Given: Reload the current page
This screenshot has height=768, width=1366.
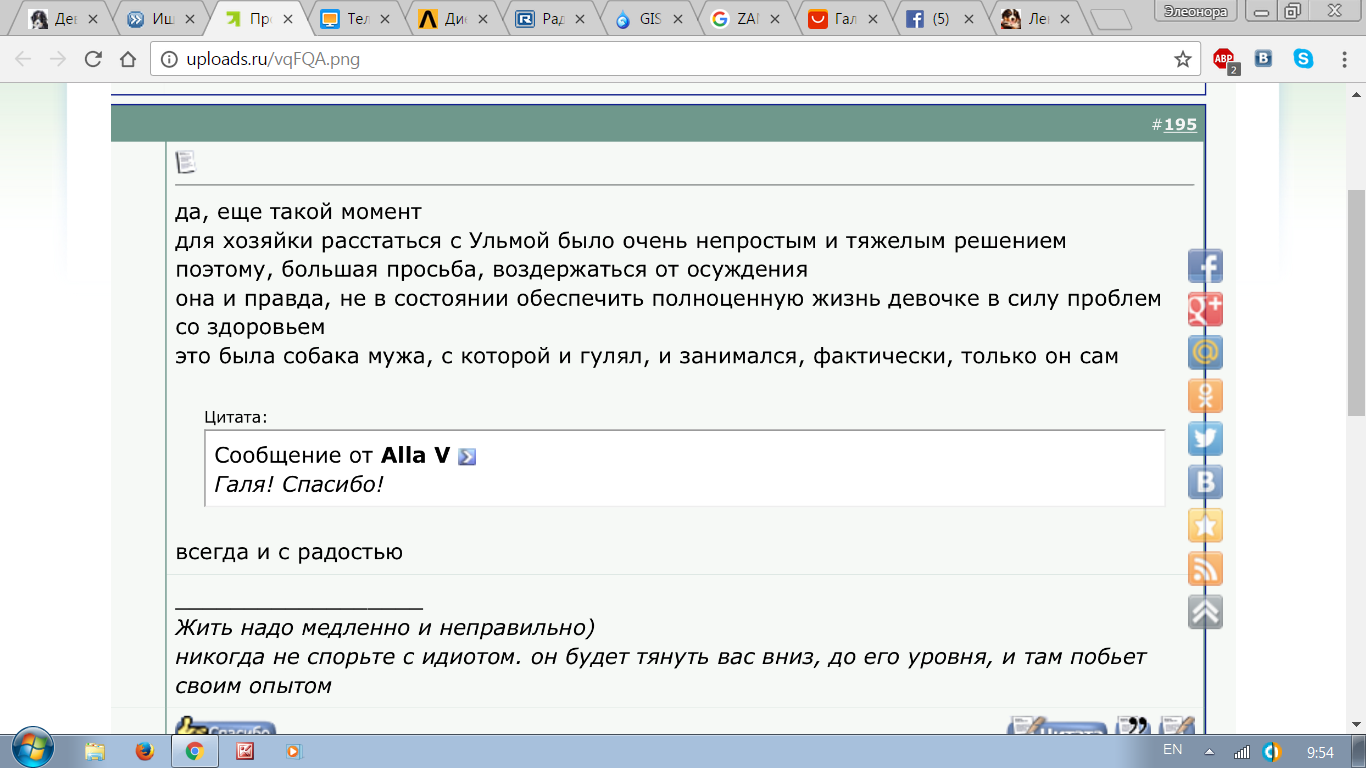Looking at the screenshot, I should (x=93, y=59).
